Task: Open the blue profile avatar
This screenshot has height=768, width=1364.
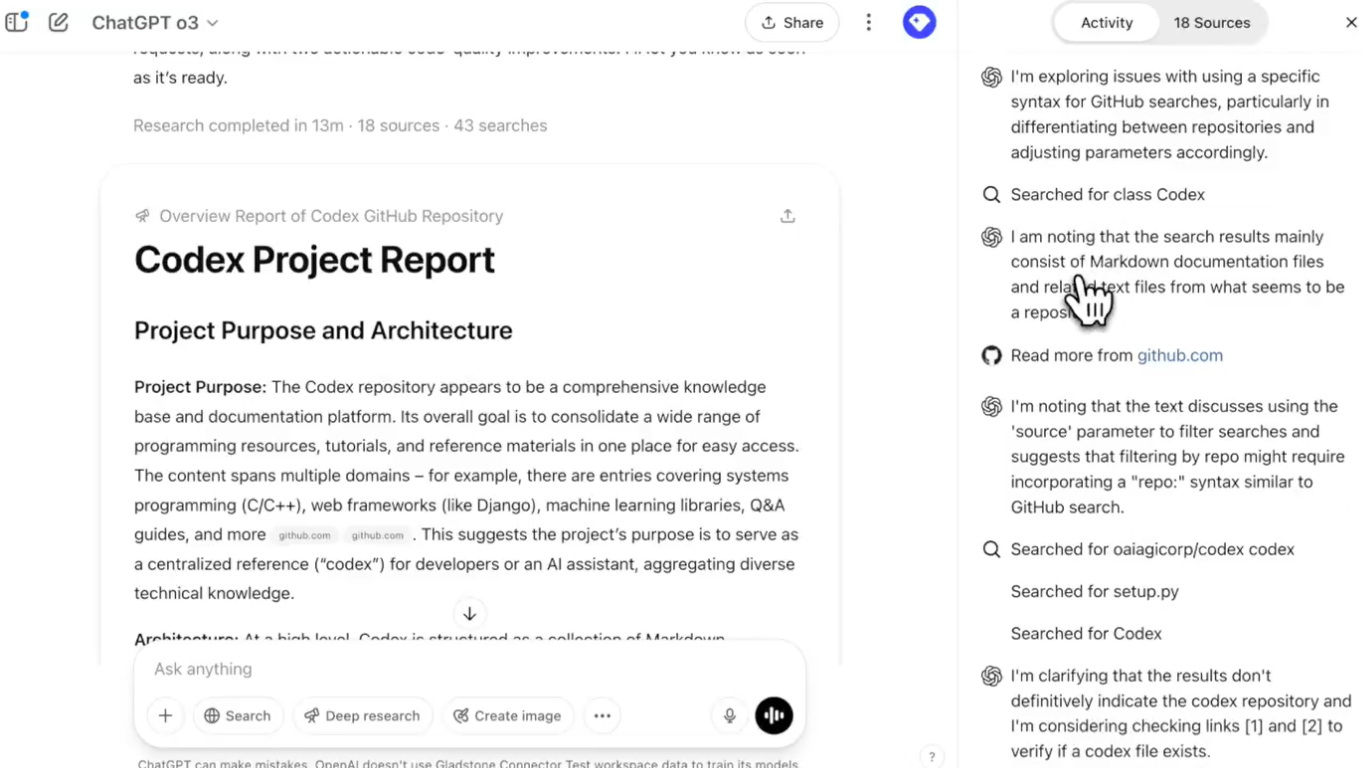Action: [x=919, y=22]
